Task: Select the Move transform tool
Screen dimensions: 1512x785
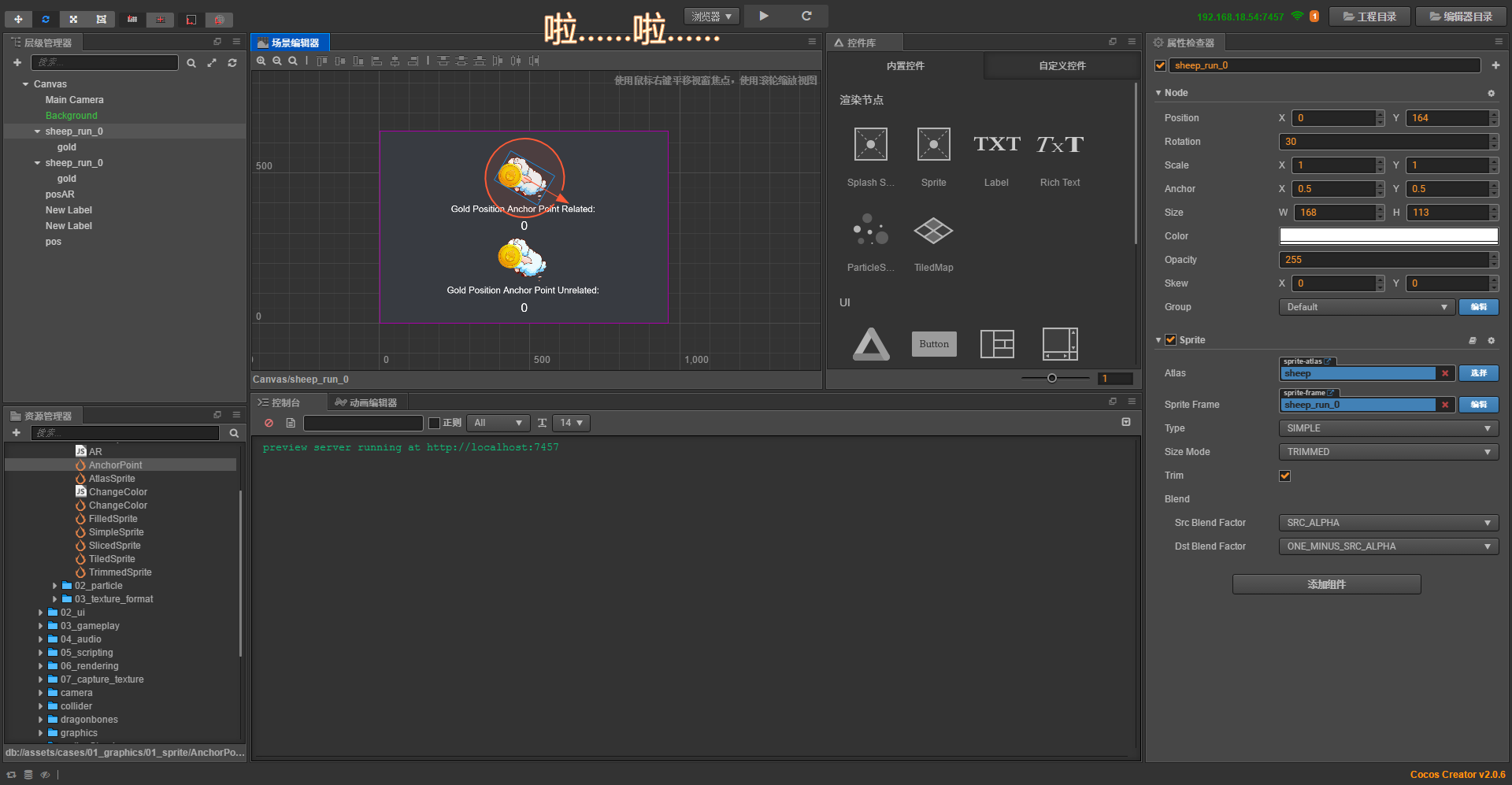Action: coord(18,19)
